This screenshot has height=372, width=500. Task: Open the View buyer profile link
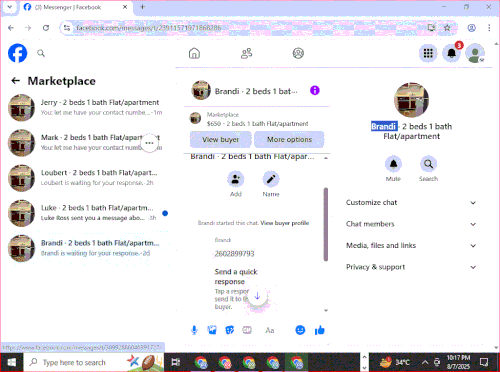tap(285, 223)
